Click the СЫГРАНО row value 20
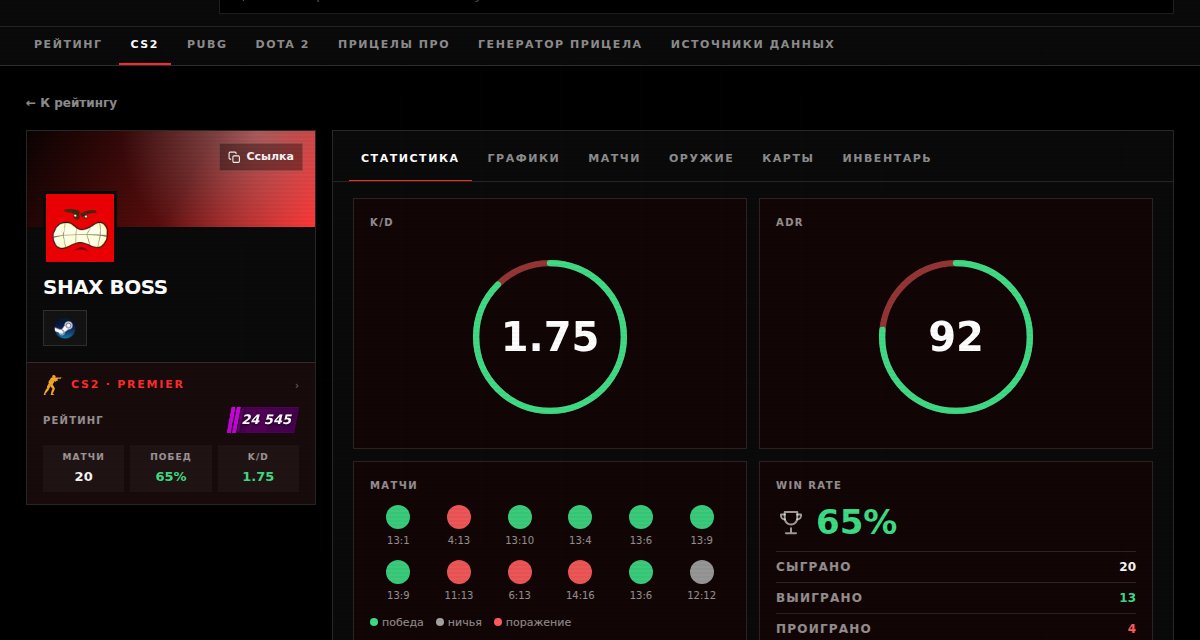Viewport: 1200px width, 640px height. (x=1128, y=567)
